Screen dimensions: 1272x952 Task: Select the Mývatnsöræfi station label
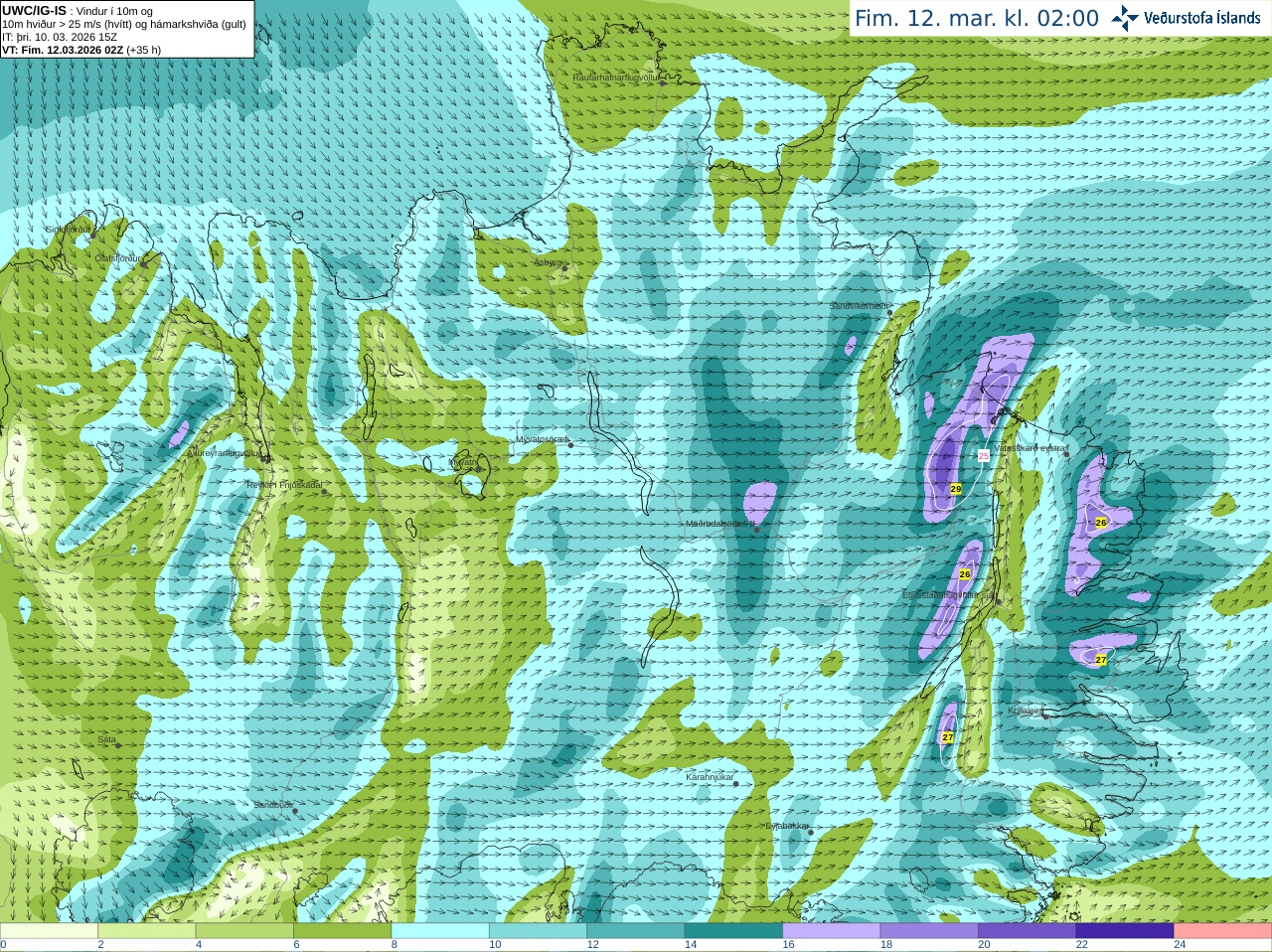[542, 438]
